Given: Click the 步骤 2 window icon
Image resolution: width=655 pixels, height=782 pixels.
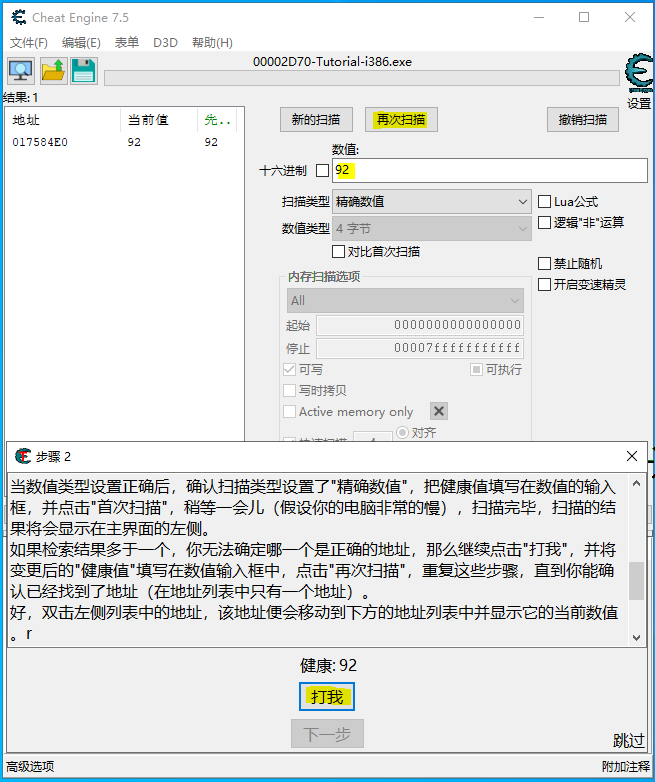Looking at the screenshot, I should (22, 456).
